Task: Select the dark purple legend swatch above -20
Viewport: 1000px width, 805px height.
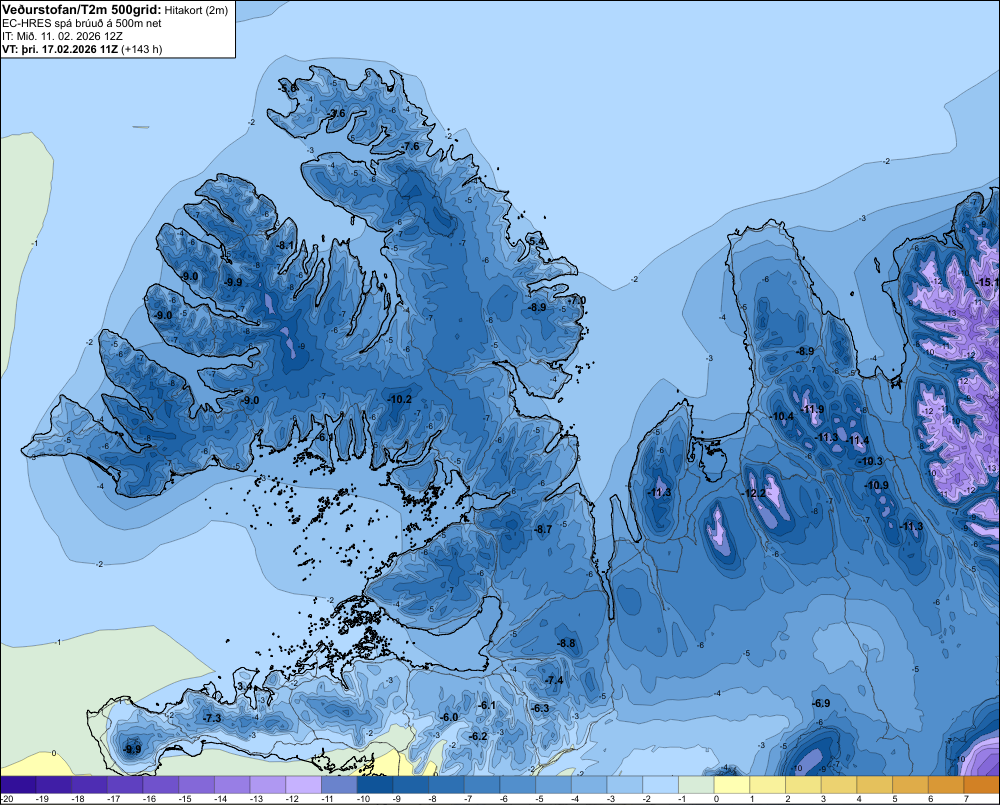Action: point(18,784)
